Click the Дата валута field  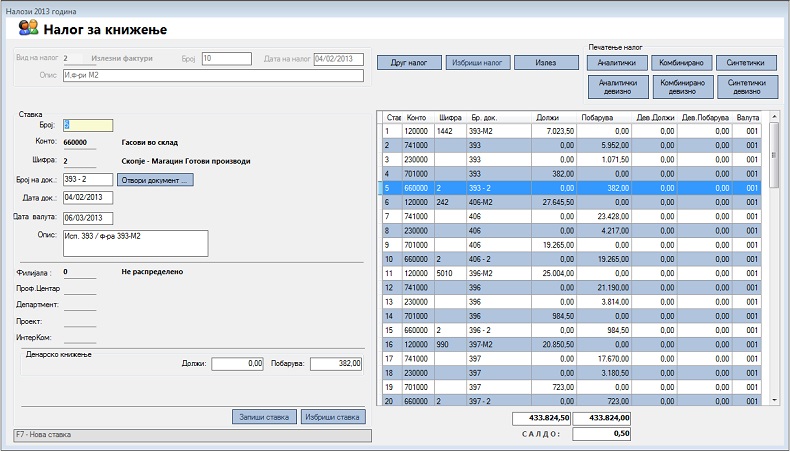[88, 218]
